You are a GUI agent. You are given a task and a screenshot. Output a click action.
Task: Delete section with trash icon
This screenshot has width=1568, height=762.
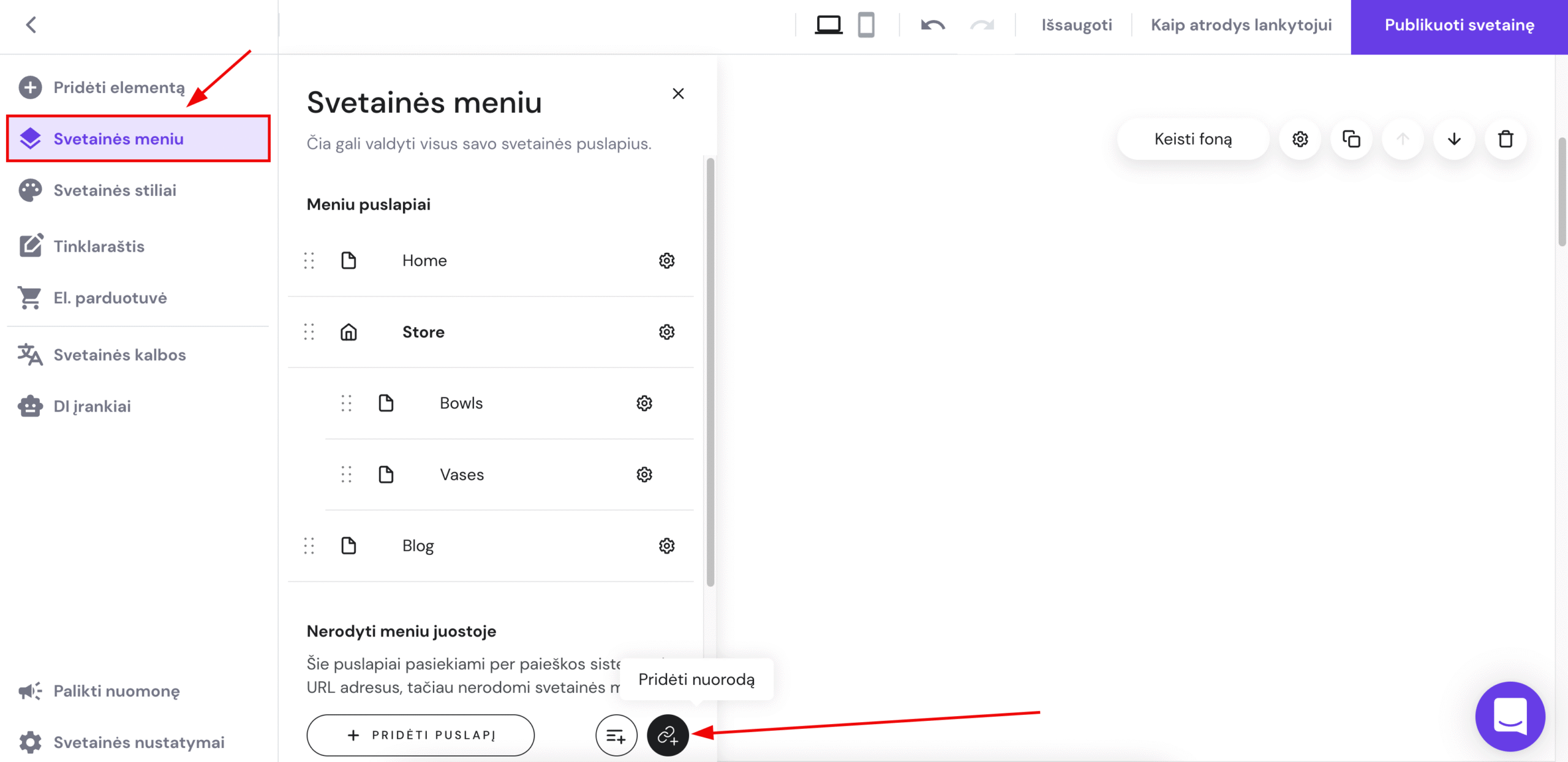coord(1505,139)
